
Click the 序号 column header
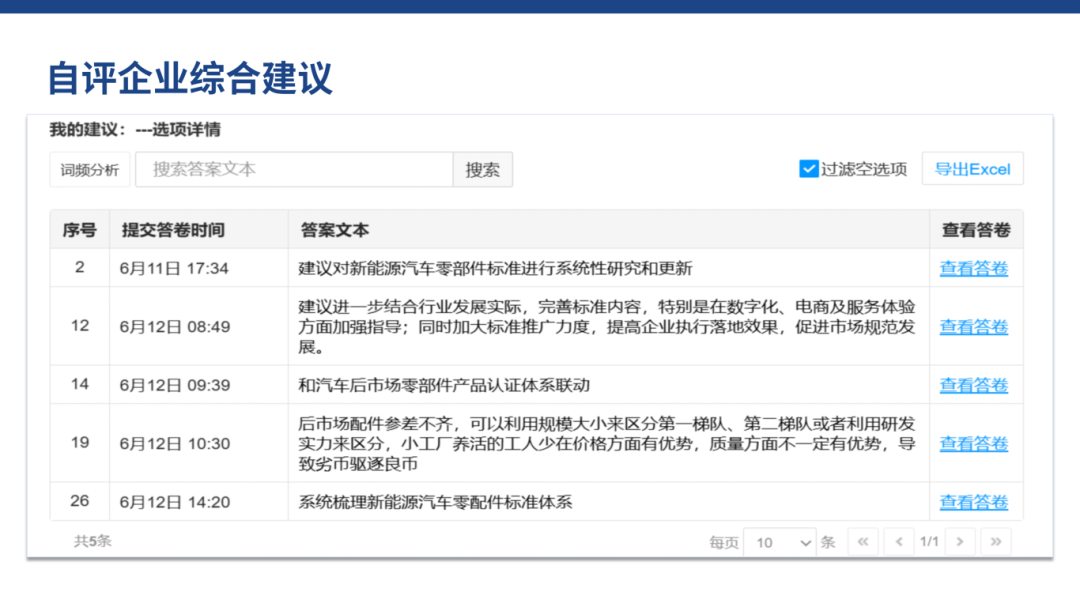pyautogui.click(x=79, y=230)
